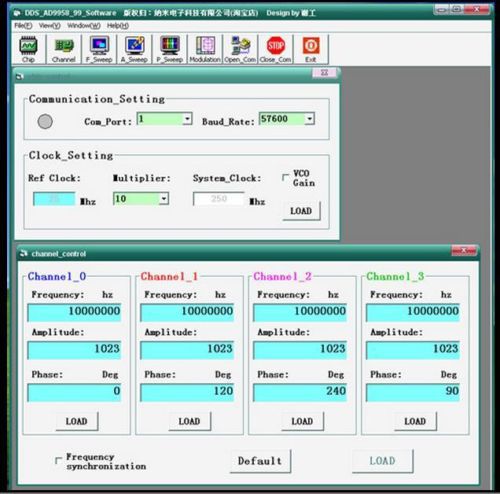500x494 pixels.
Task: Open the P_Sweep phase sweep tool
Action: [x=170, y=49]
